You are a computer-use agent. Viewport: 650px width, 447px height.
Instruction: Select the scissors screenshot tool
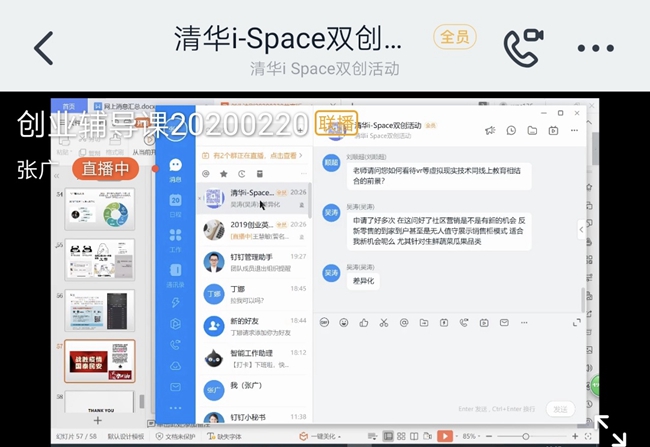click(384, 322)
